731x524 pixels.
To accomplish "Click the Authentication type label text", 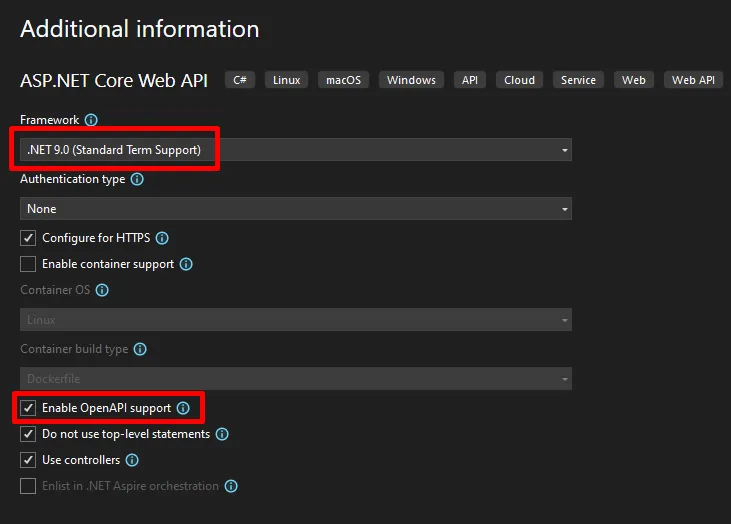I will 72,179.
